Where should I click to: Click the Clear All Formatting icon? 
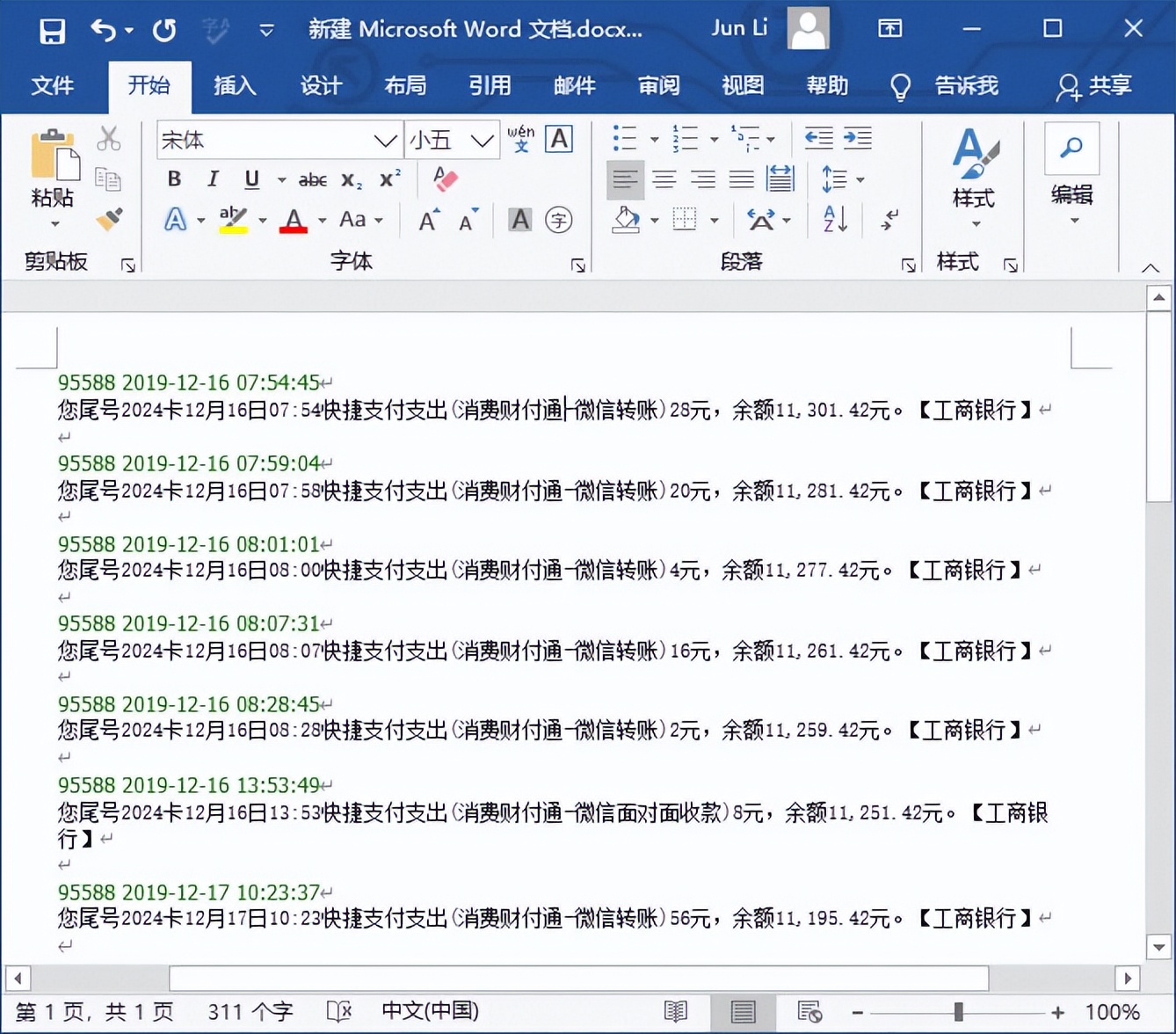[x=445, y=179]
